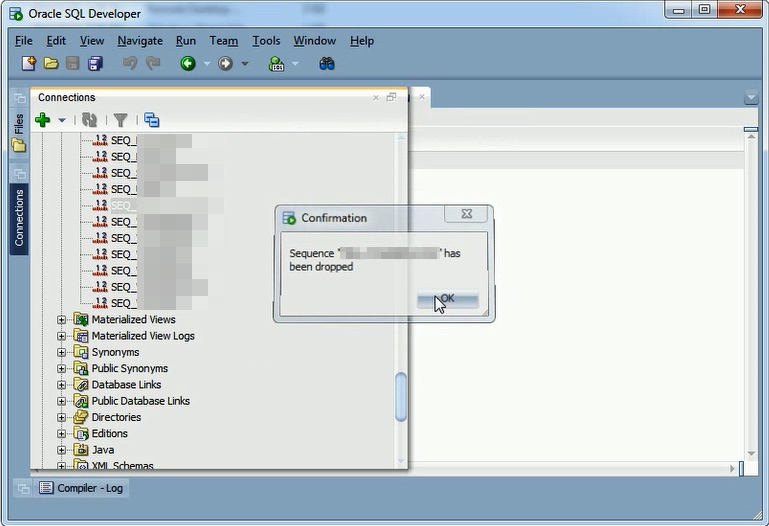Close the Confirmation dialog with X

[x=466, y=214]
